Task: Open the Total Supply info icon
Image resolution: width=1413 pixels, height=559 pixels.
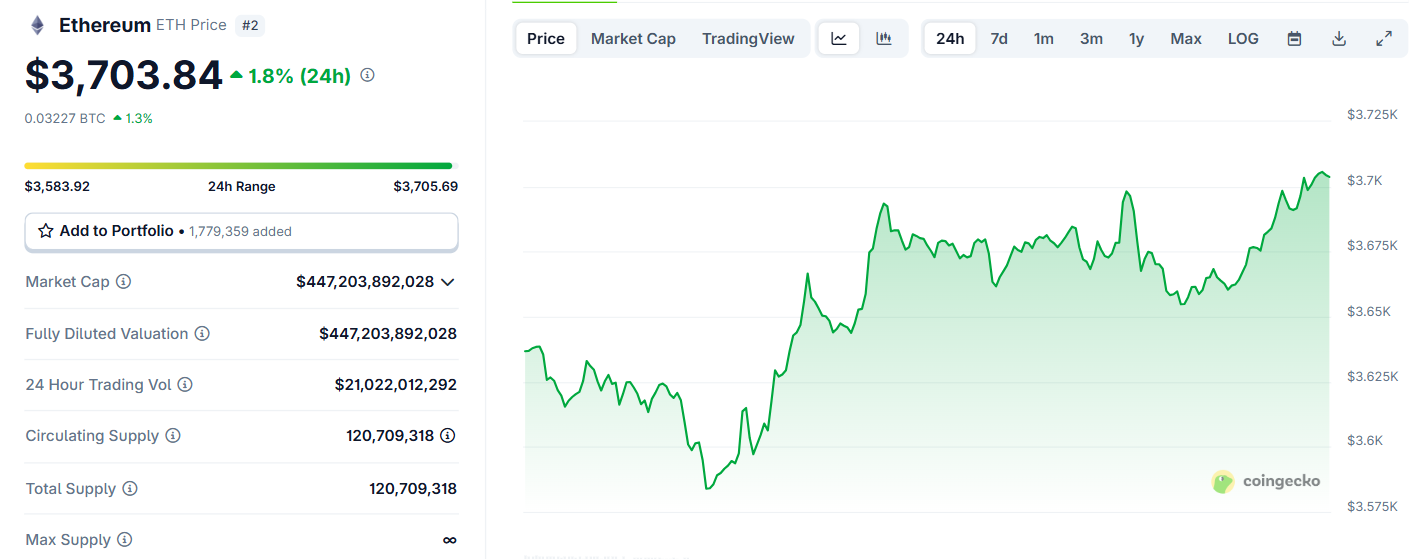Action: tap(130, 489)
